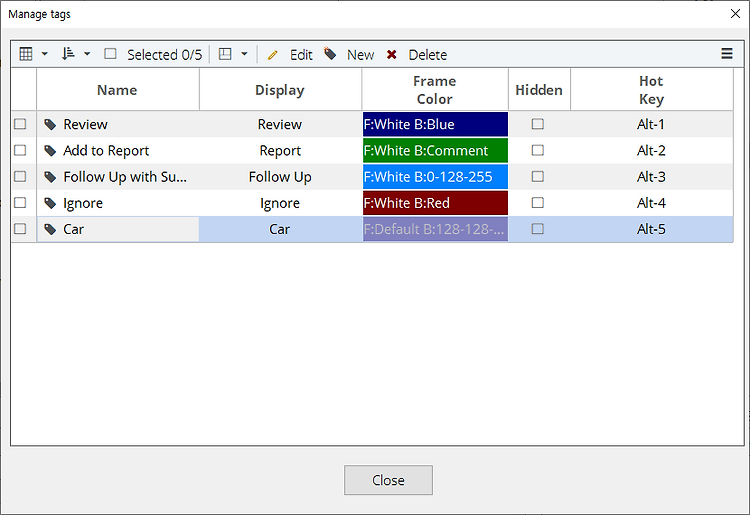
Task: Click the tag icon beside Add to Report
Action: tap(50, 151)
